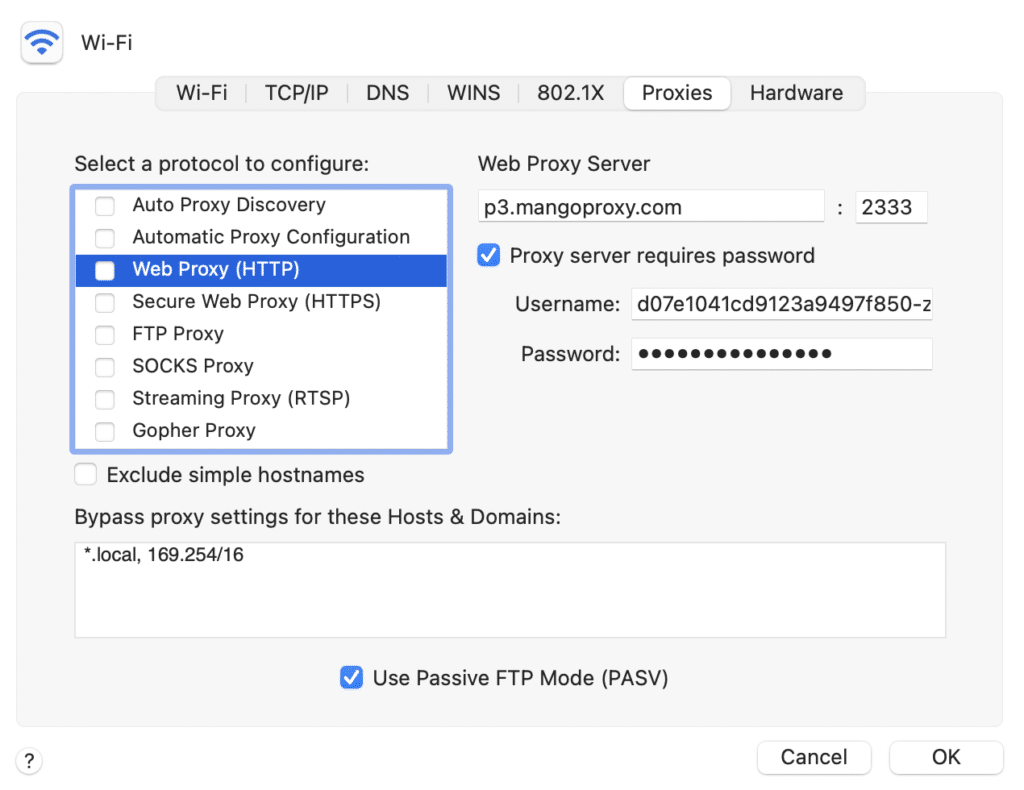The height and width of the screenshot is (790, 1024).
Task: Check the Streaming Proxy (RTSP) checkbox
Action: pyautogui.click(x=104, y=399)
